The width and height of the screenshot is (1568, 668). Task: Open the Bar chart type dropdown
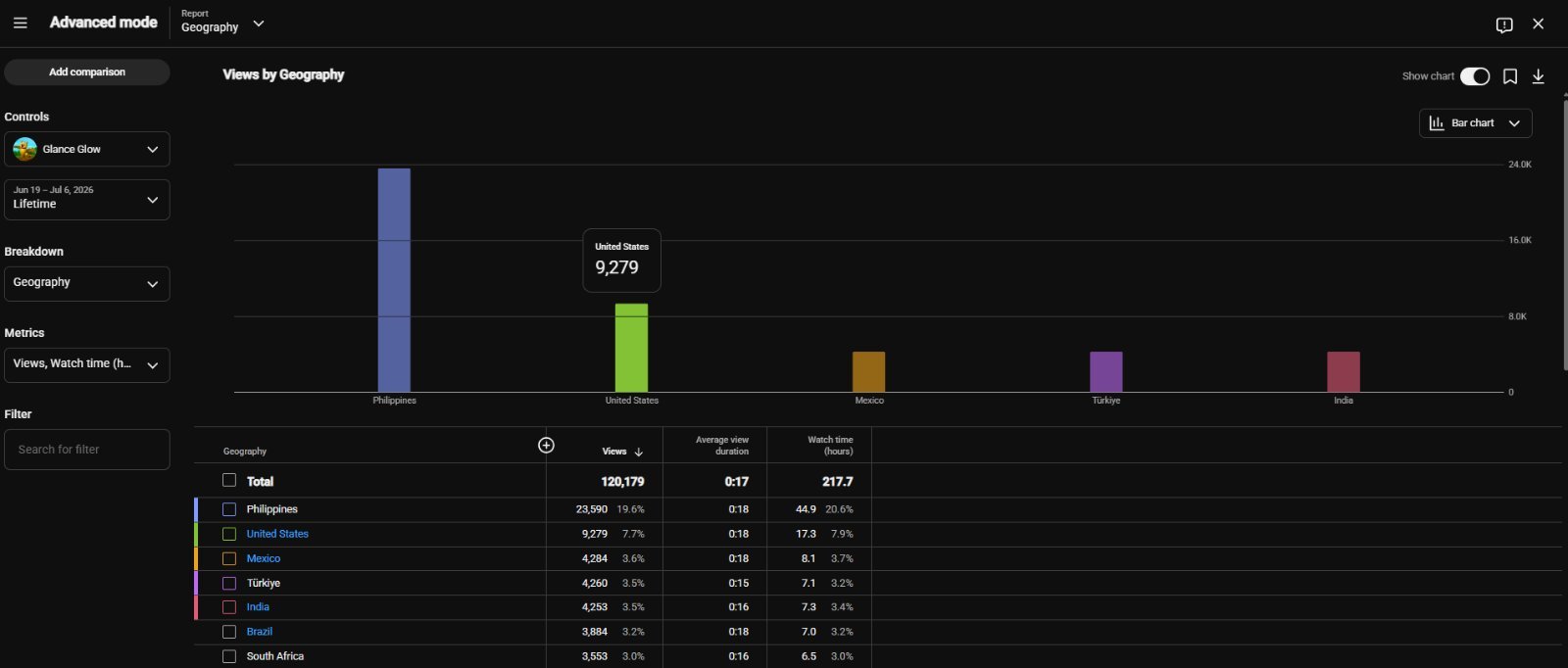coord(1475,123)
